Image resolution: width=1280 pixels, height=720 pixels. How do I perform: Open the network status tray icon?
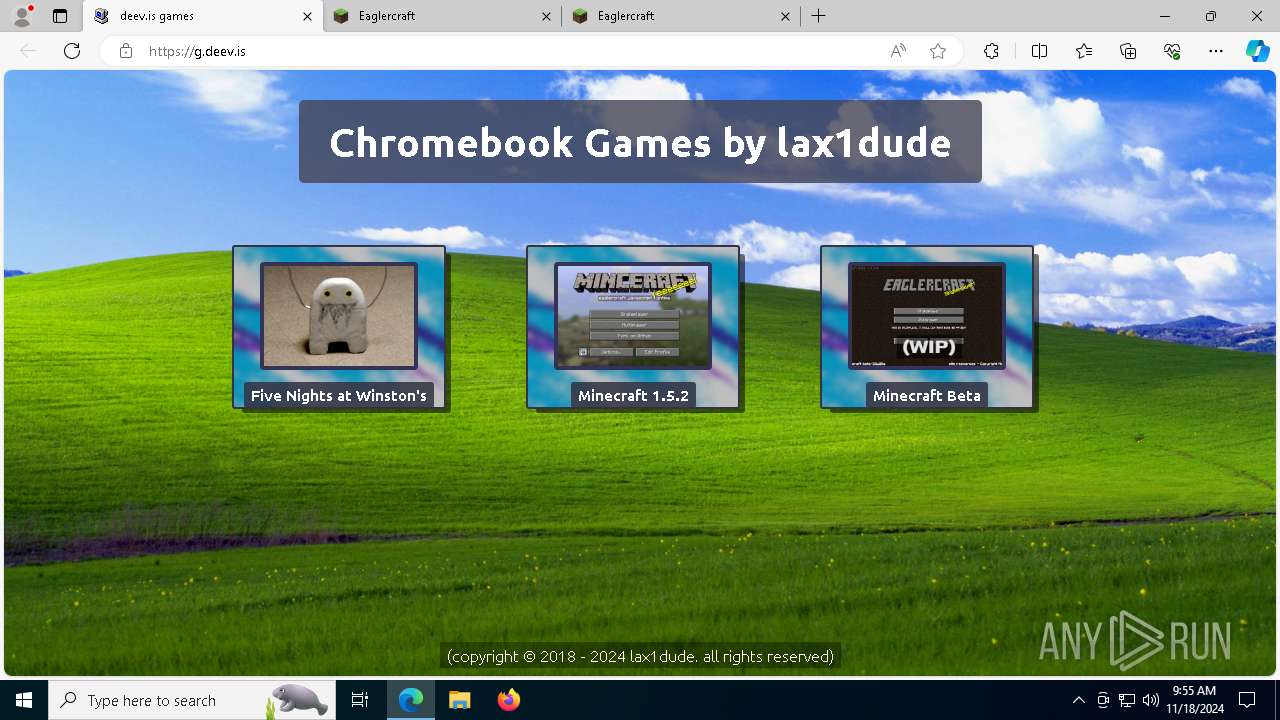click(x=1127, y=700)
